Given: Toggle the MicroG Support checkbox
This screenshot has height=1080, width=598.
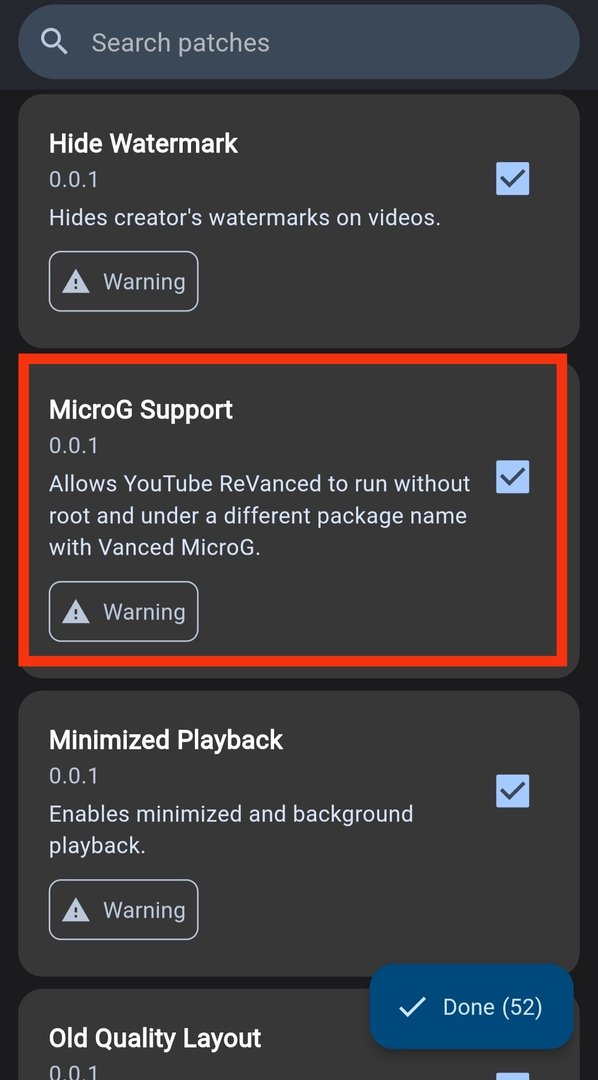Looking at the screenshot, I should (x=513, y=477).
